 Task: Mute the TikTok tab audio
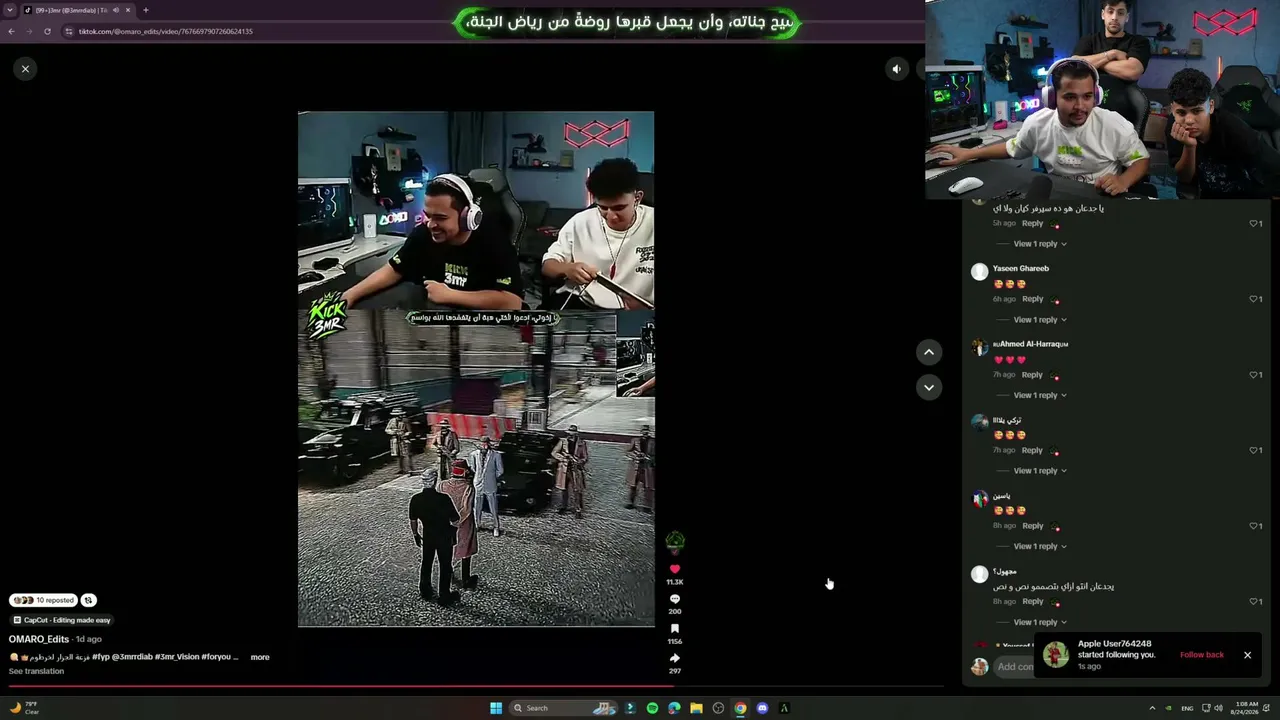pyautogui.click(x=115, y=10)
